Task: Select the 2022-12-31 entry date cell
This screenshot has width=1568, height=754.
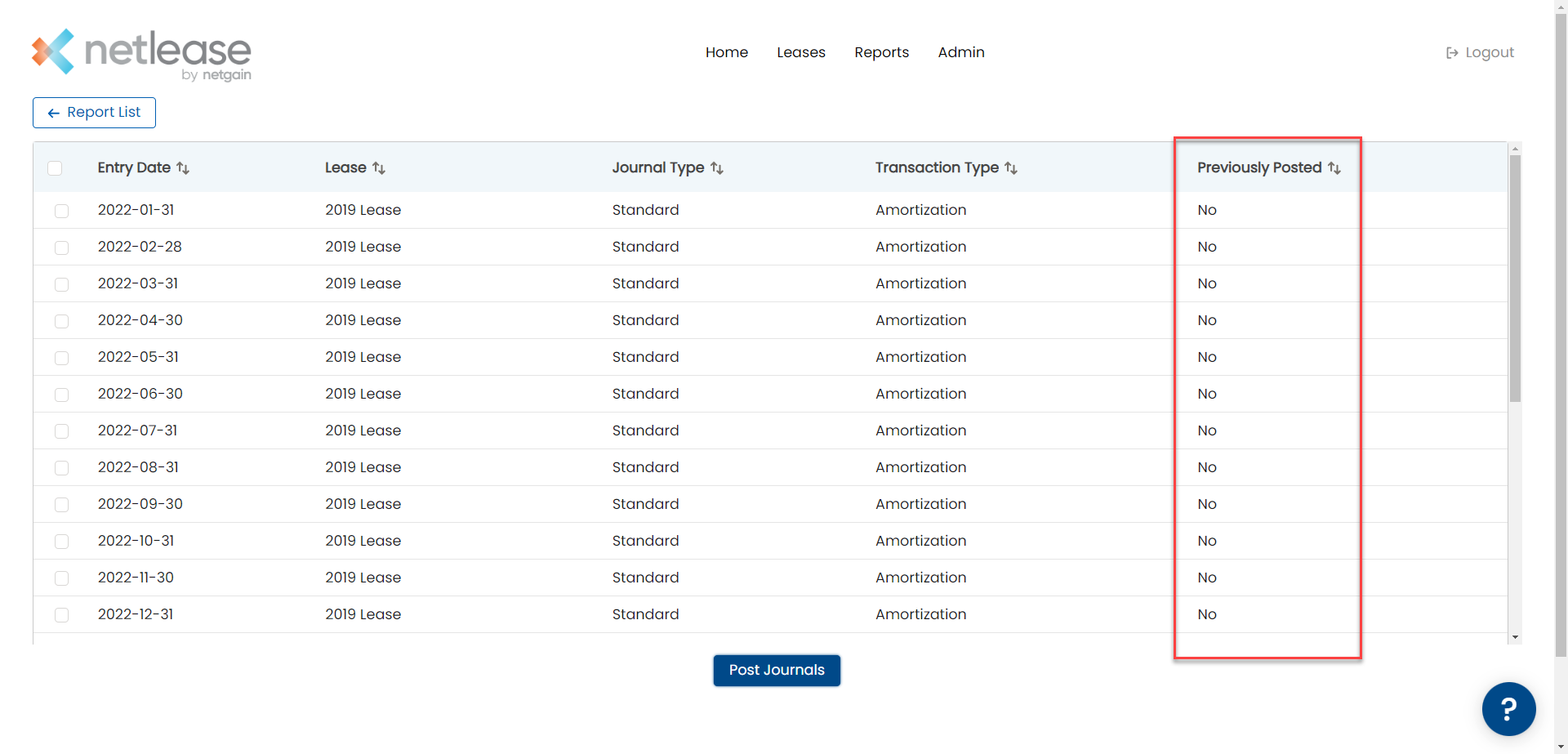Action: point(136,614)
